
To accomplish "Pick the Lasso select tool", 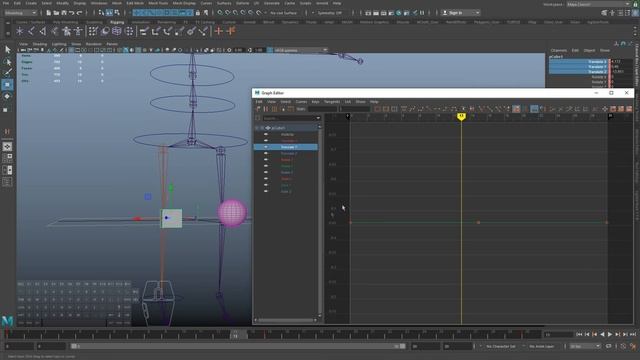I will pos(7,62).
